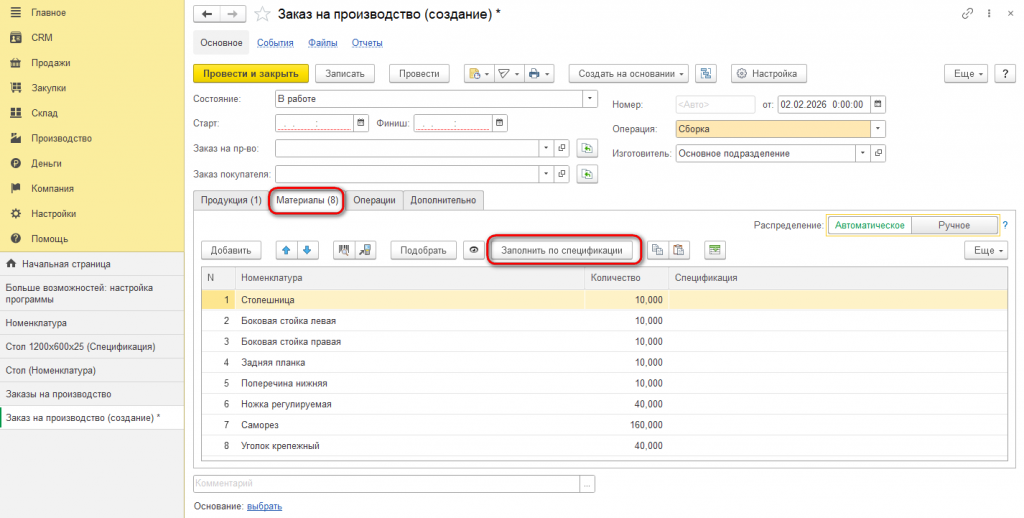1024x518 pixels.
Task: Expand the Операция dropdown arrow
Action: pos(878,129)
